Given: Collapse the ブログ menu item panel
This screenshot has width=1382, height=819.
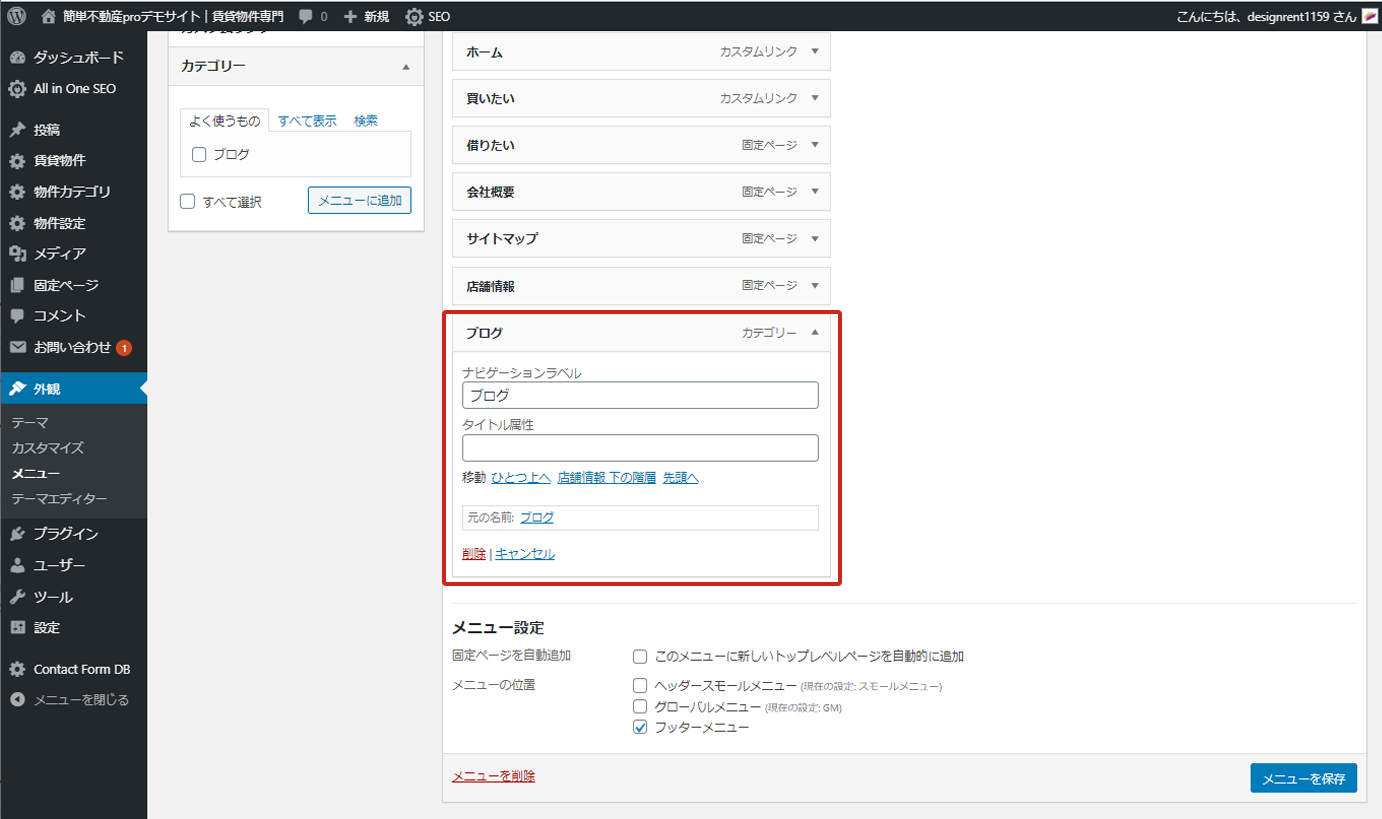Looking at the screenshot, I should (815, 333).
